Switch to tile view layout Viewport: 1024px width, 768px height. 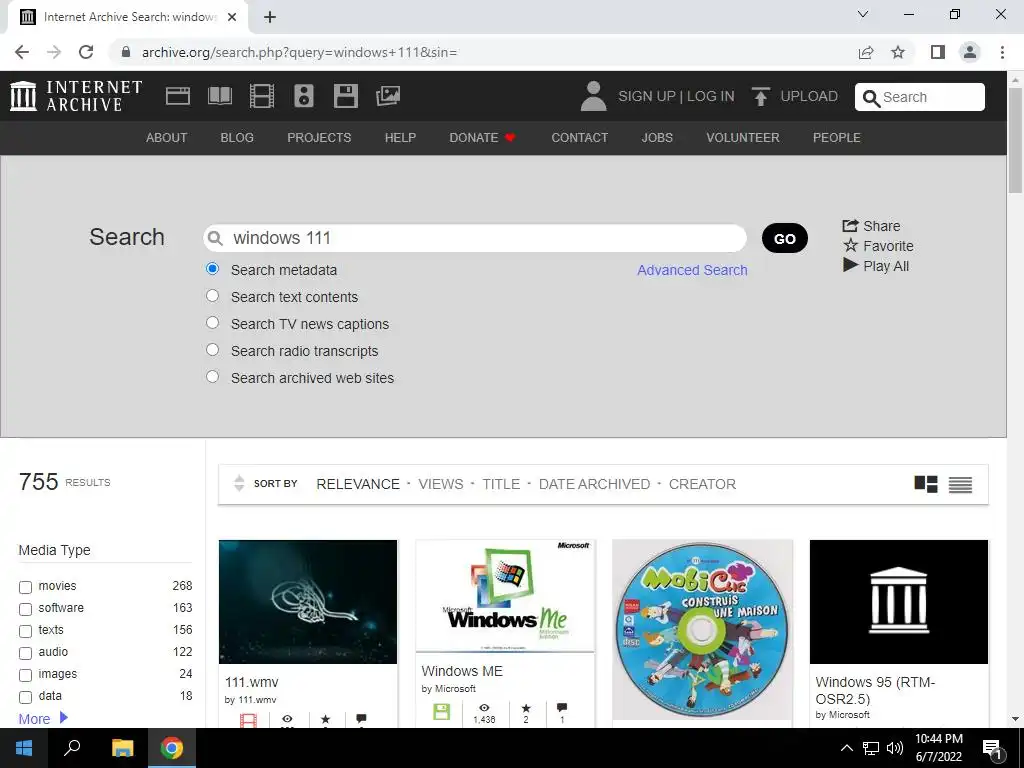pos(925,484)
